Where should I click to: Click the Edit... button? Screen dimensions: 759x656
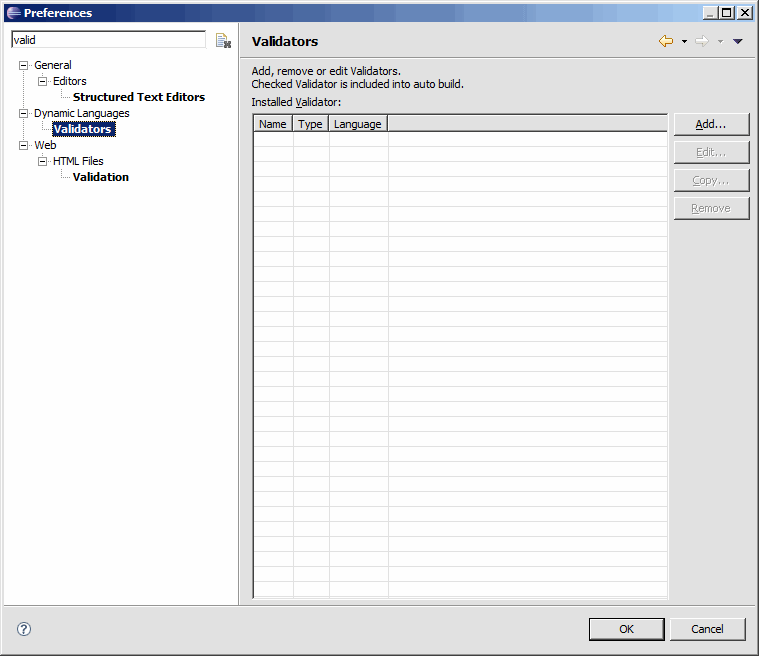pyautogui.click(x=711, y=153)
